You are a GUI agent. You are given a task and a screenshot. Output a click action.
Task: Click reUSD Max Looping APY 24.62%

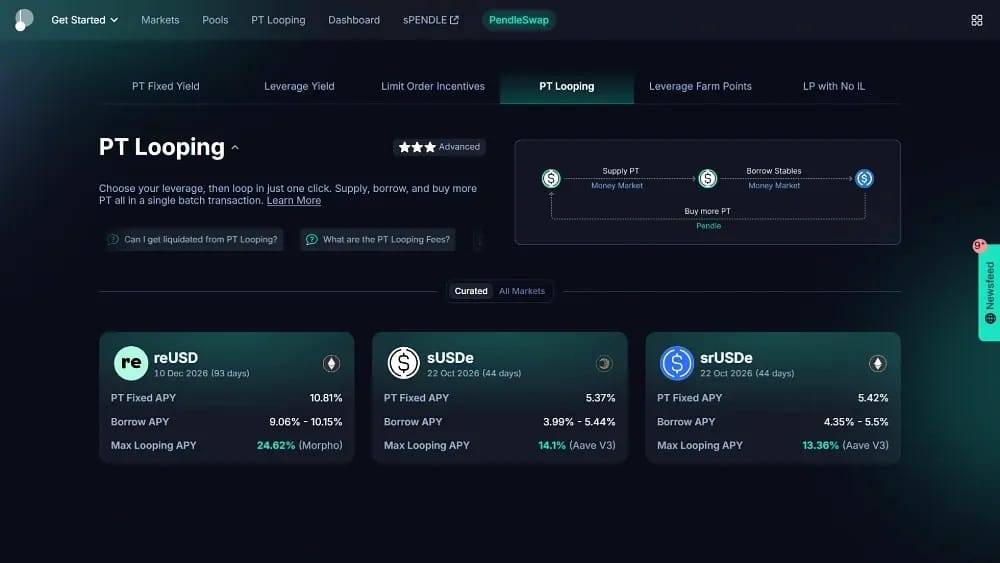click(x=276, y=445)
